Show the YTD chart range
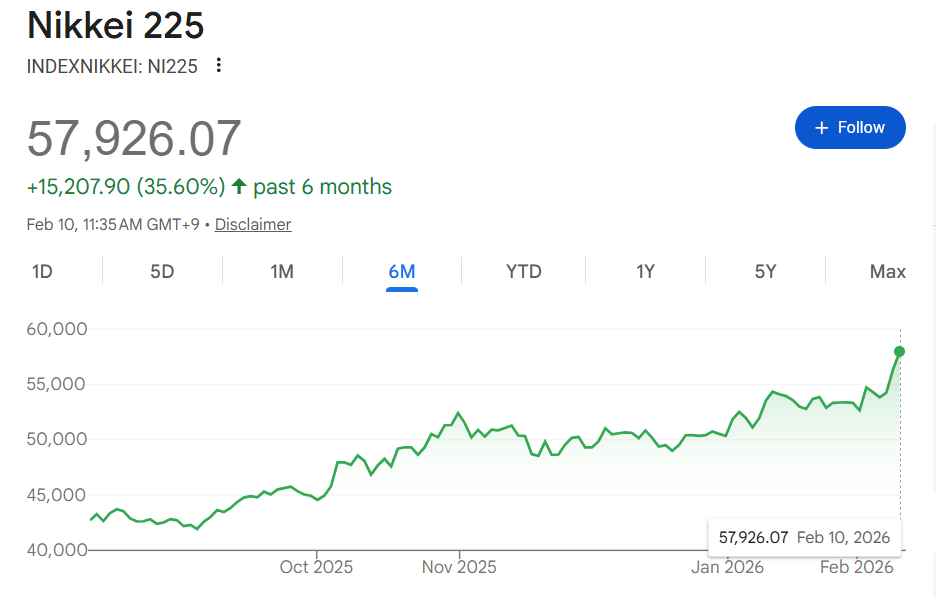The image size is (936, 597). 524,272
